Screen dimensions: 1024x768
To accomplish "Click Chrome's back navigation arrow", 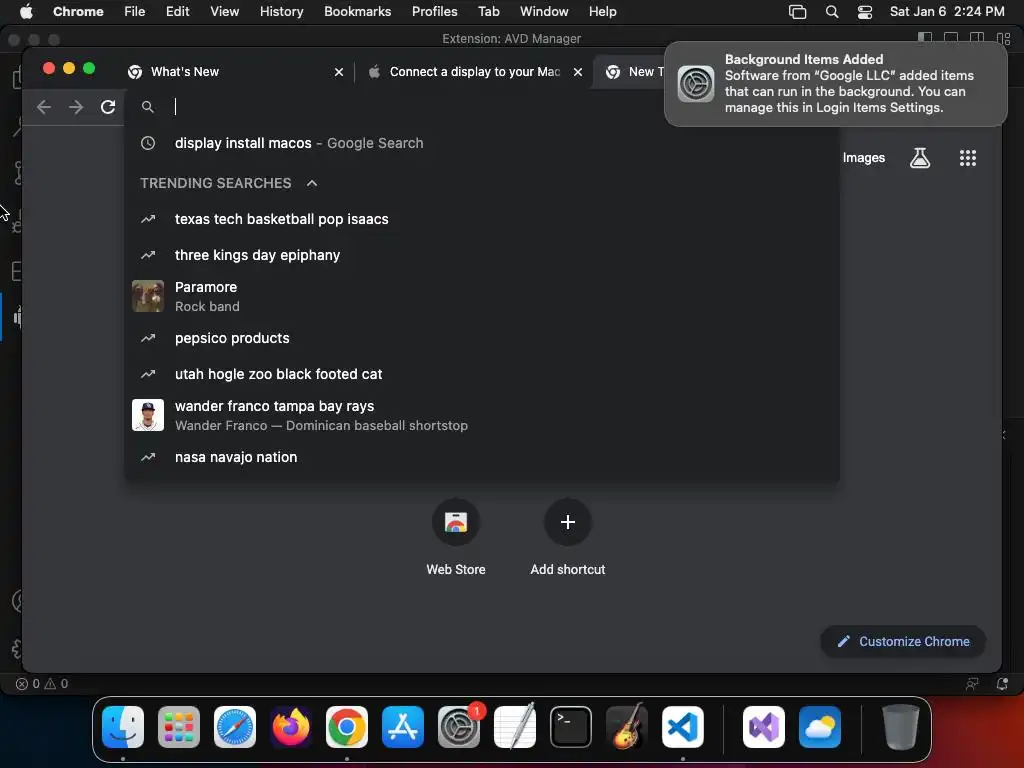I will coord(44,107).
